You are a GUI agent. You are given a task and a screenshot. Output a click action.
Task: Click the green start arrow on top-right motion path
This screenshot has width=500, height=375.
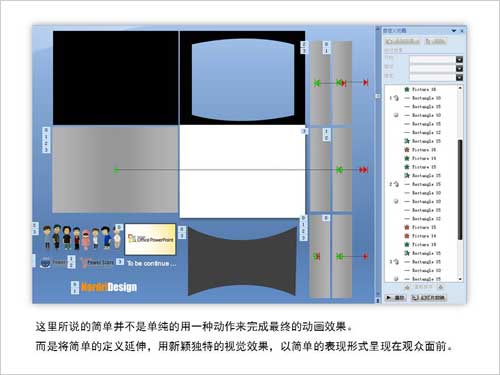tap(339, 82)
